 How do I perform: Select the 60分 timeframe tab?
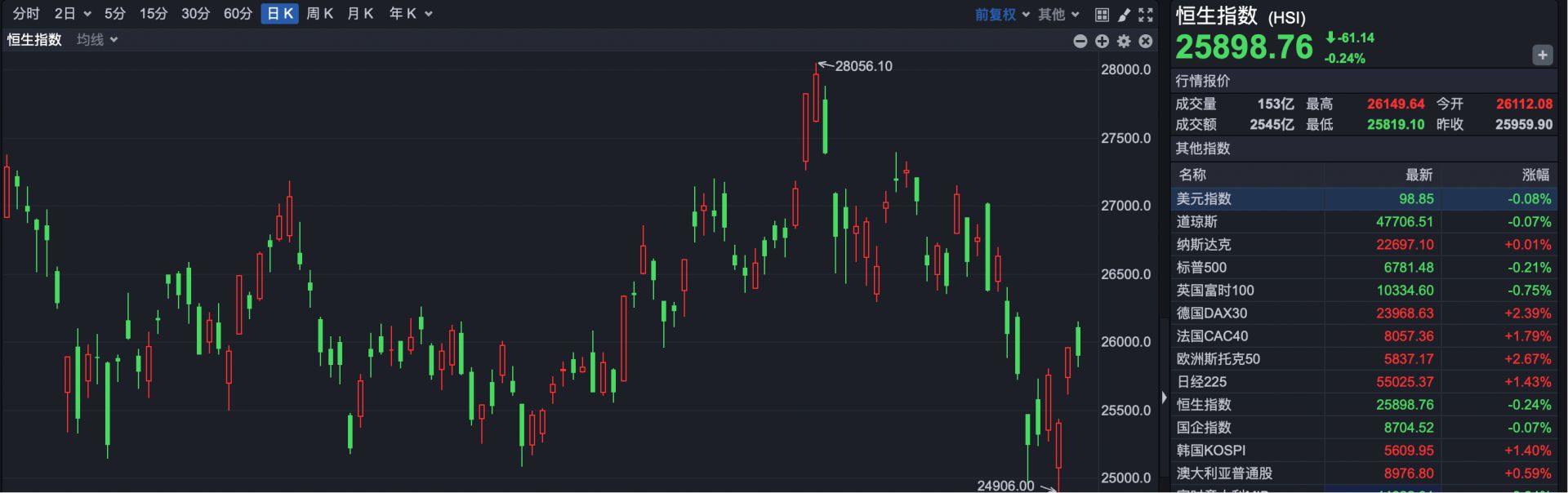pyautogui.click(x=238, y=14)
